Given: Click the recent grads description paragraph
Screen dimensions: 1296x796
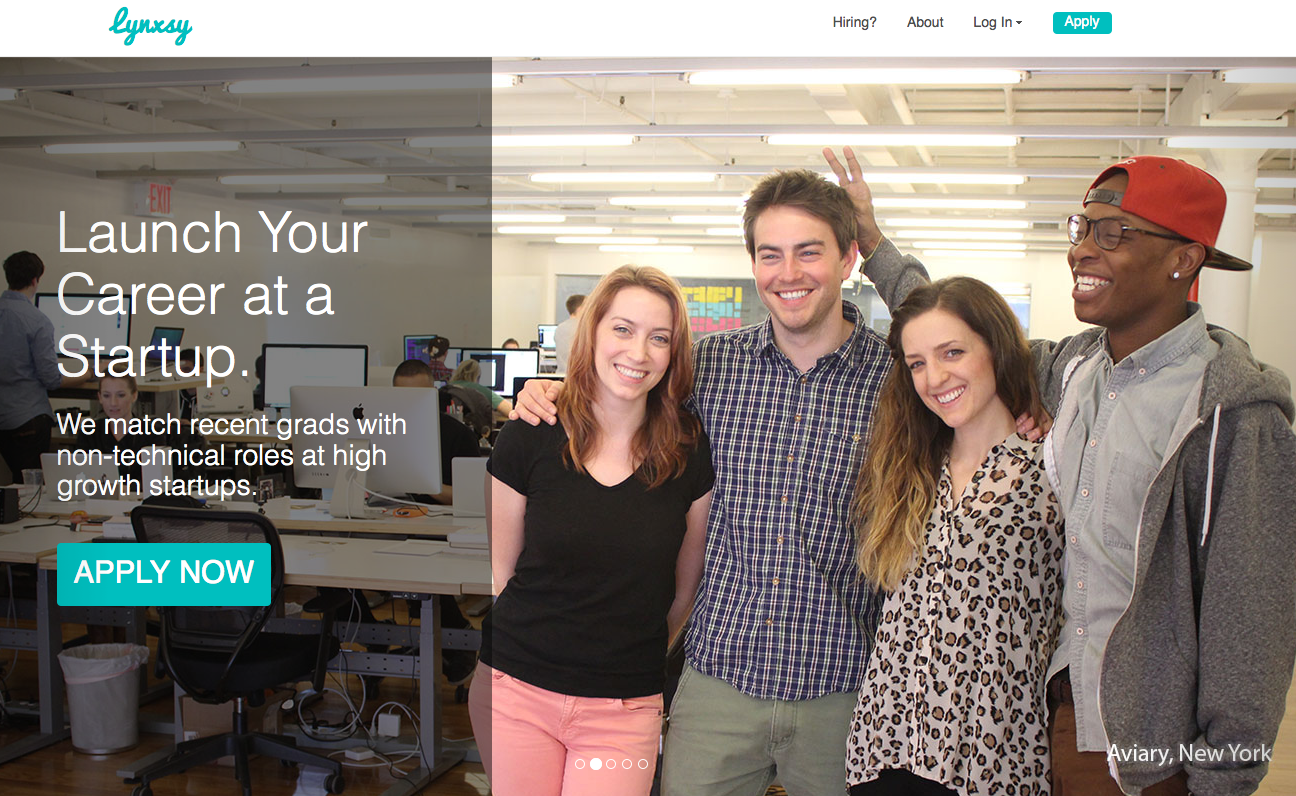Looking at the screenshot, I should pos(231,455).
